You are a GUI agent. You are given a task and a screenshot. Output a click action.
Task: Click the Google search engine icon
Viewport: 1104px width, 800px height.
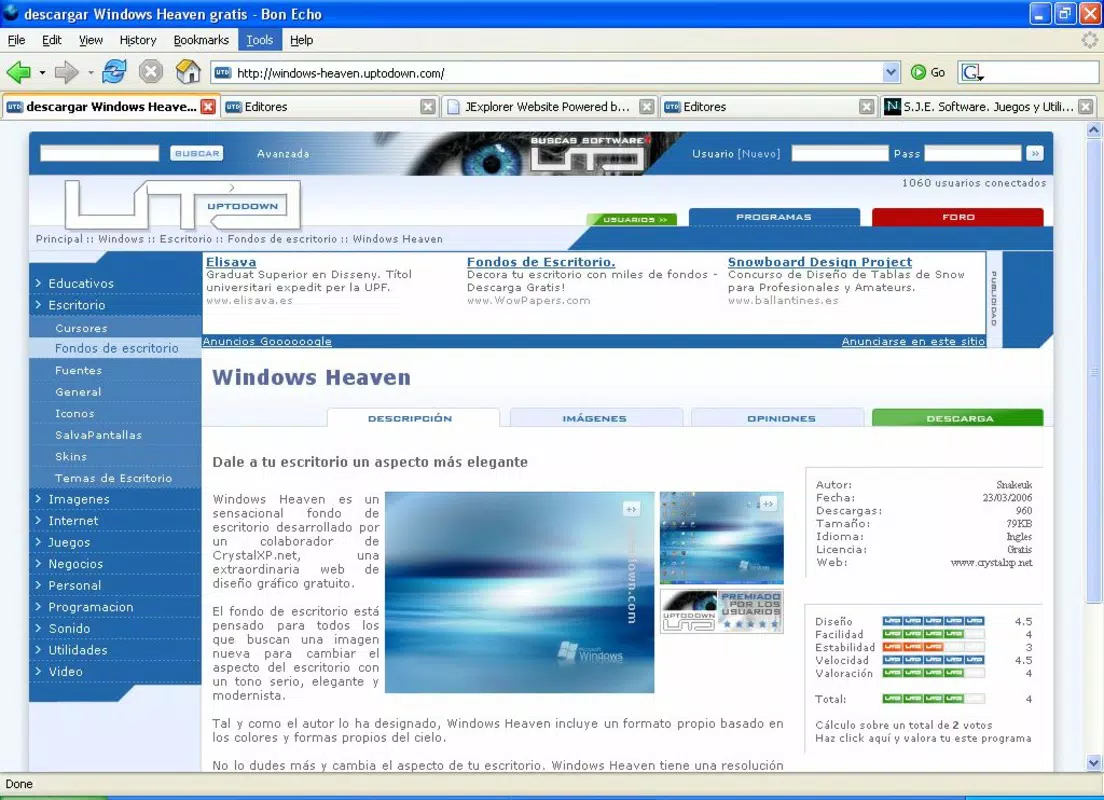click(972, 73)
